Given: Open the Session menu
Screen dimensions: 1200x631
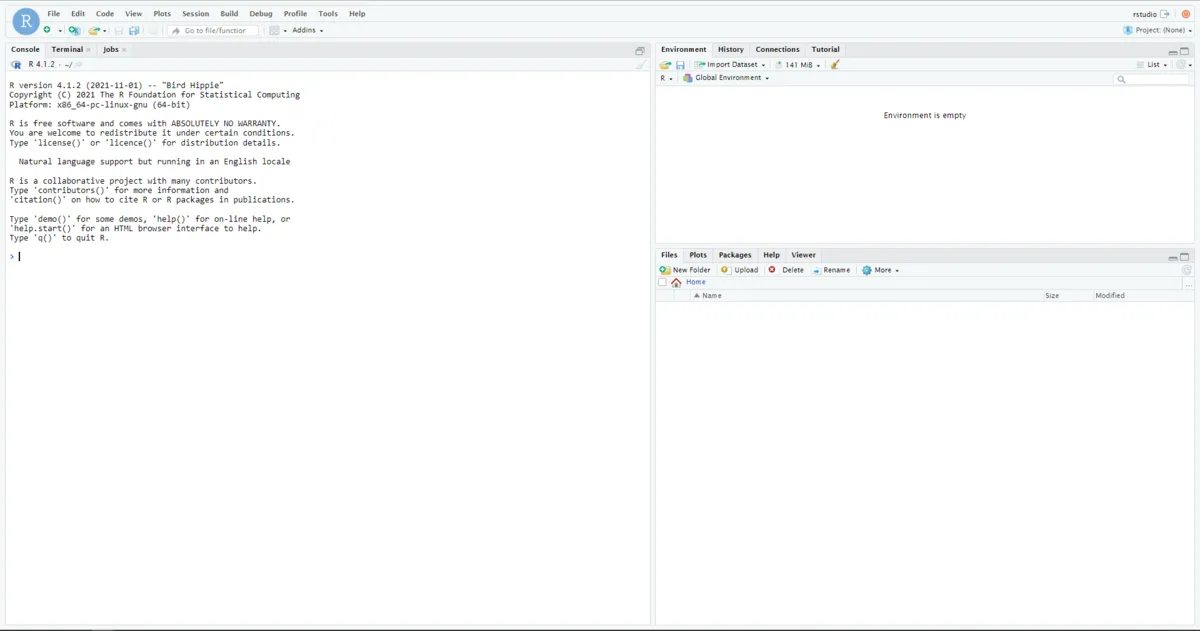Looking at the screenshot, I should tap(195, 14).
